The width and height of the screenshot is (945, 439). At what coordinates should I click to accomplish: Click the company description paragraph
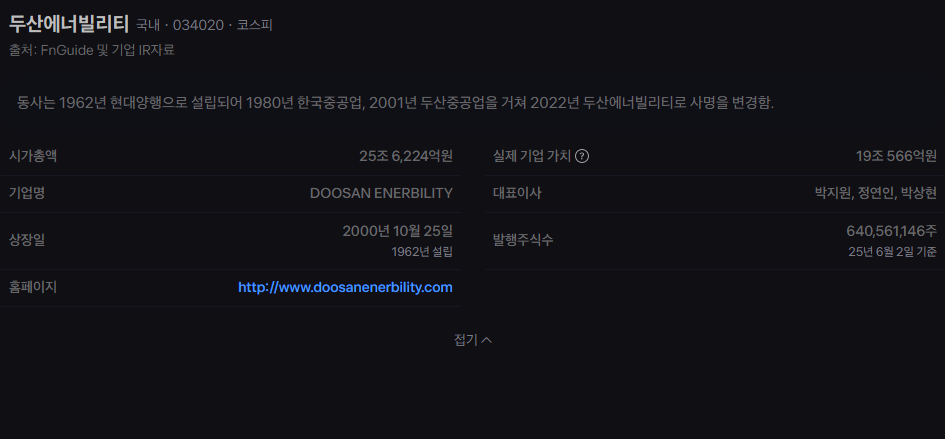pos(395,103)
